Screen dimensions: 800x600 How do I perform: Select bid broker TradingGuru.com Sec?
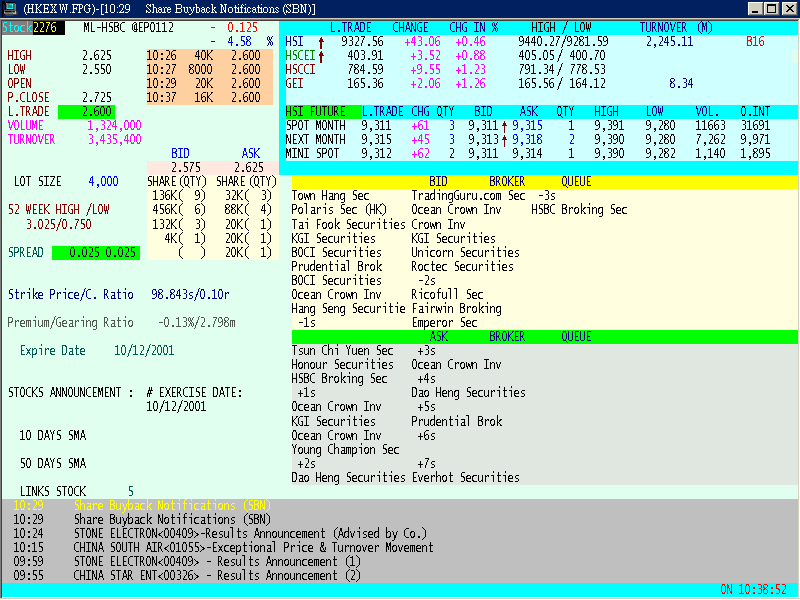pyautogui.click(x=468, y=195)
